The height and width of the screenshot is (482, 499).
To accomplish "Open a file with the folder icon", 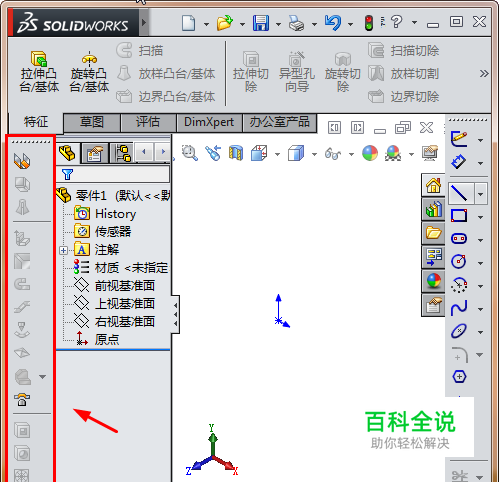I will coord(225,23).
